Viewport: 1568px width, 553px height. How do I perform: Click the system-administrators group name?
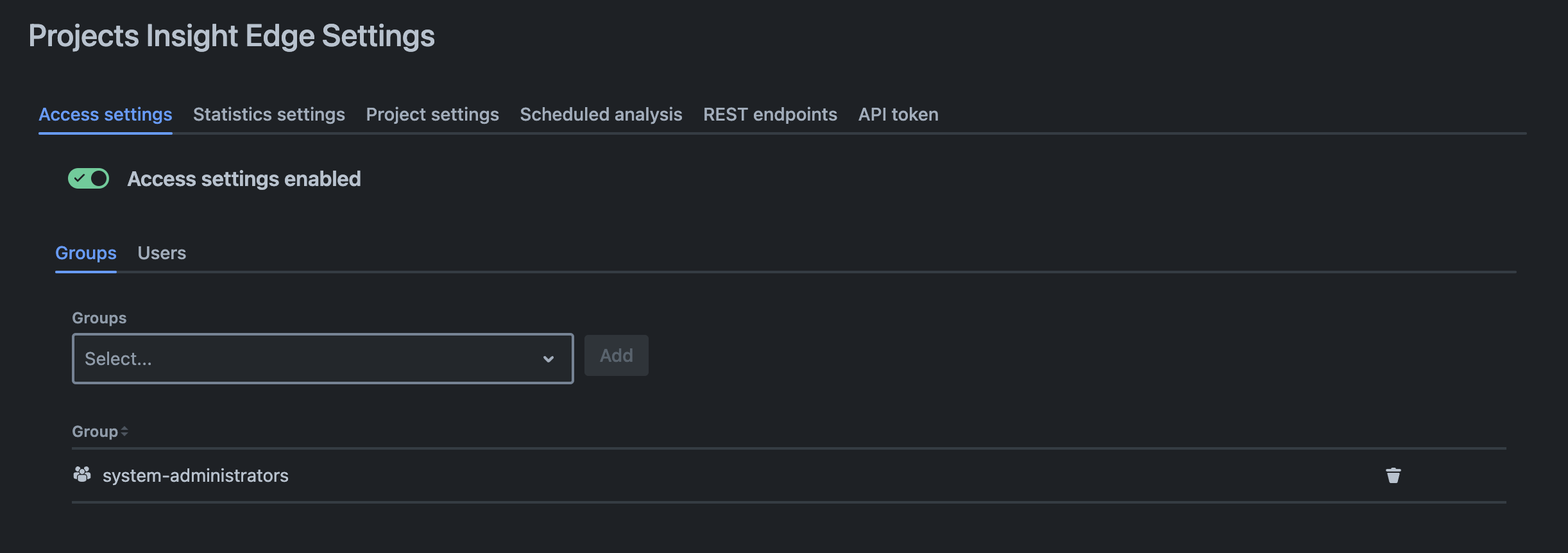[196, 475]
